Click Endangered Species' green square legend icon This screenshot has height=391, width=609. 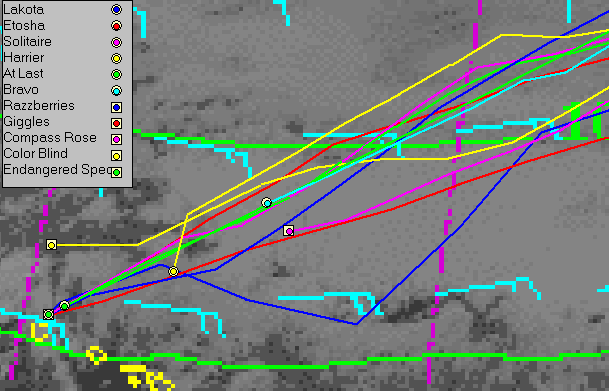click(x=116, y=172)
